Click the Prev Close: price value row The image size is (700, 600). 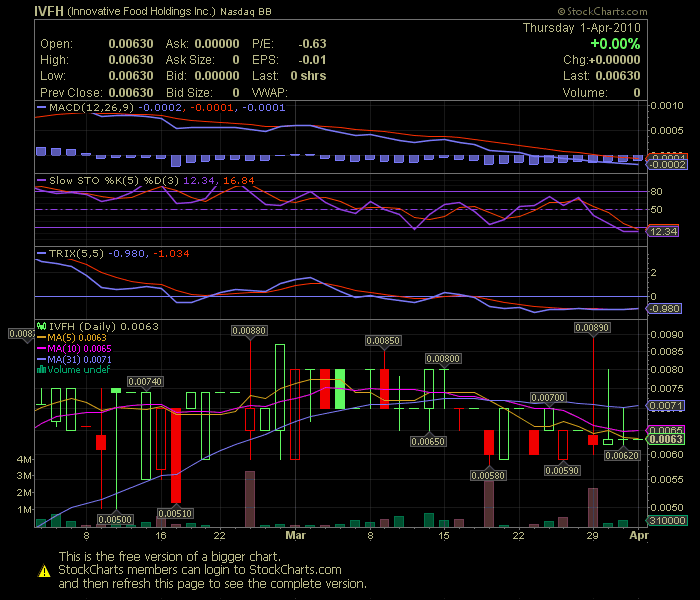tap(96, 92)
